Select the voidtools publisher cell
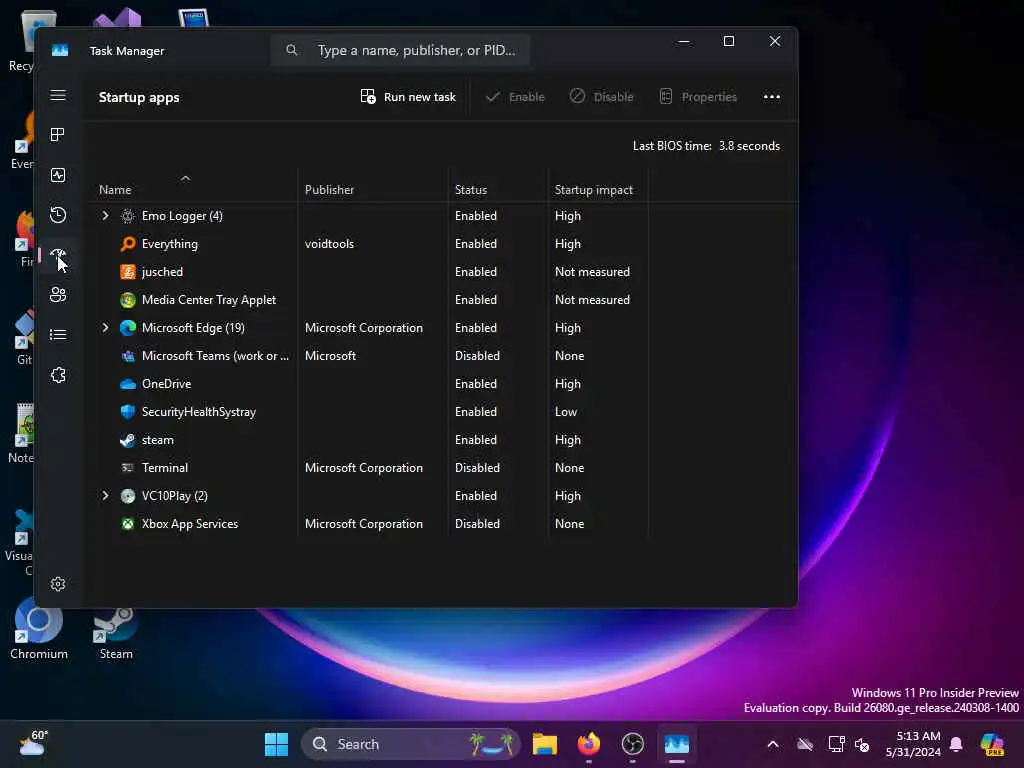1024x768 pixels. tap(329, 244)
